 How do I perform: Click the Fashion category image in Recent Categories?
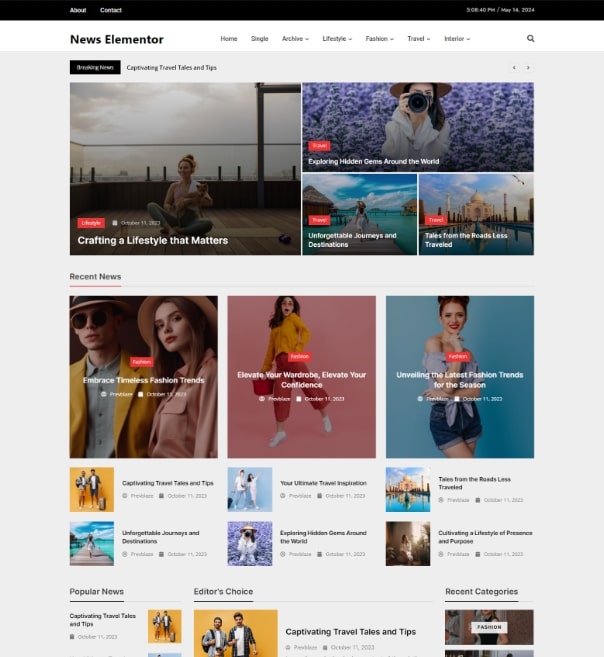tap(489, 627)
